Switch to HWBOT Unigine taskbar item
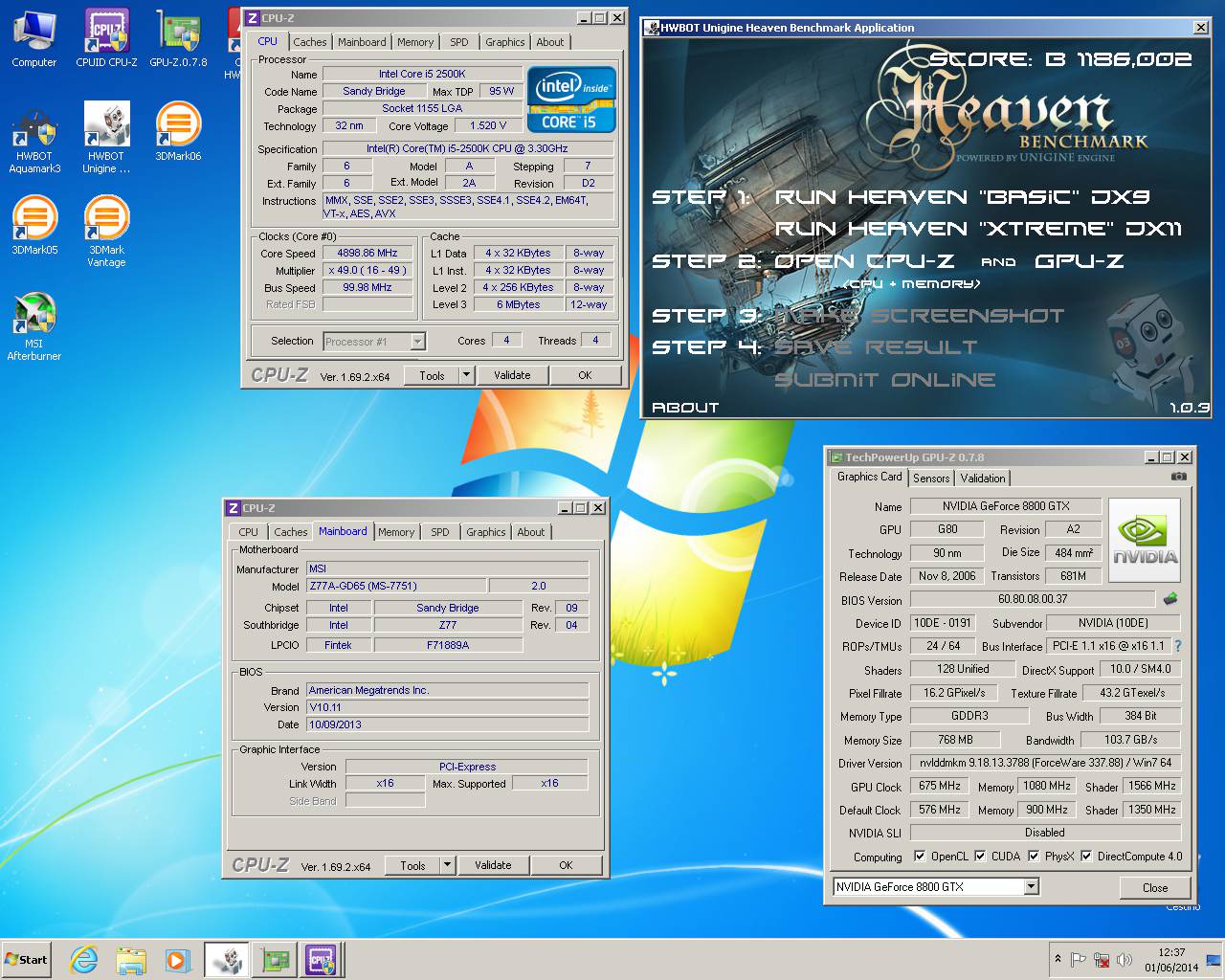1225x980 pixels. (227, 959)
